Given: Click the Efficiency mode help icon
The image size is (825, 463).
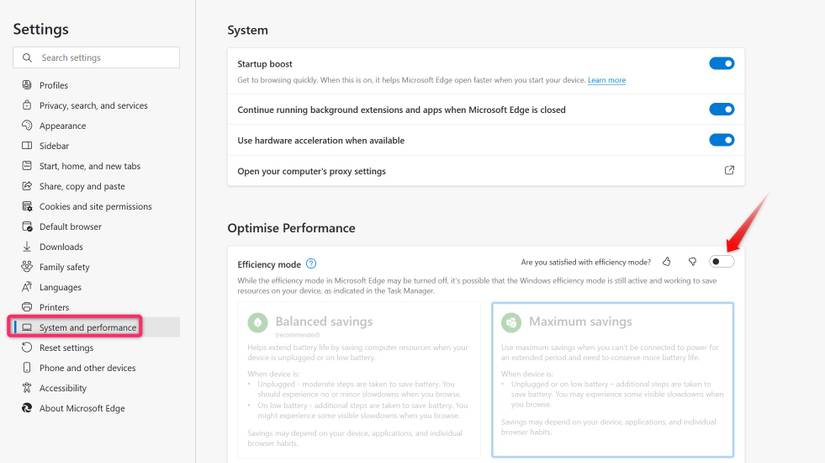Looking at the screenshot, I should click(311, 264).
